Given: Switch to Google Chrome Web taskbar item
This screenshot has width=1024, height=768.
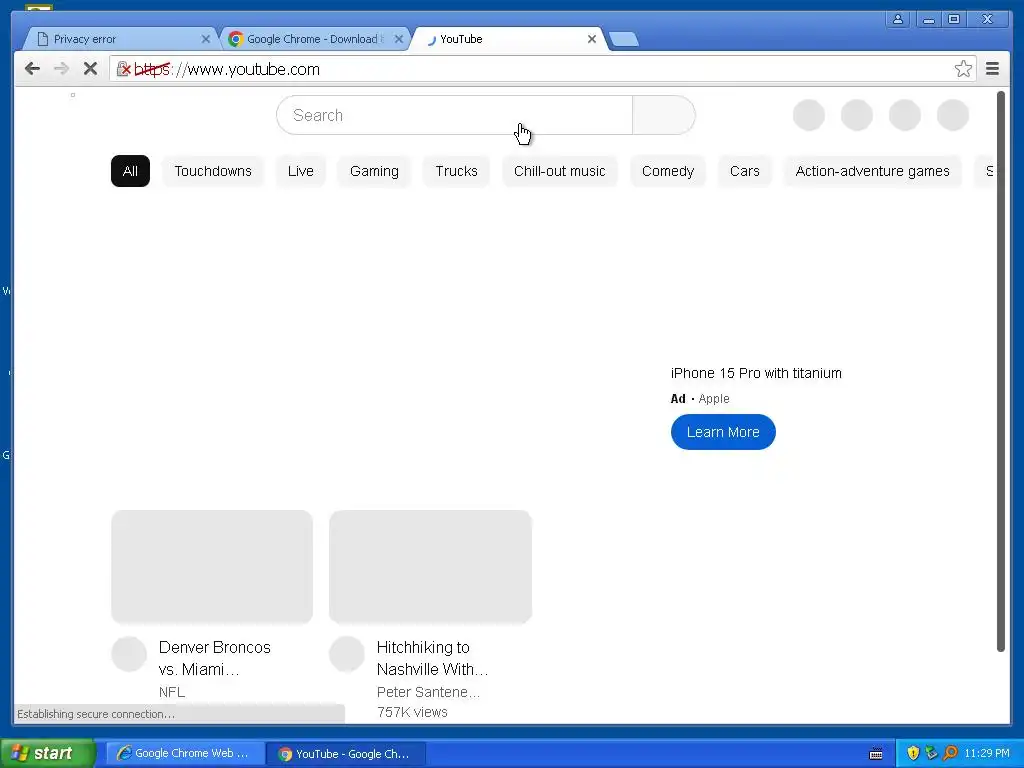Looking at the screenshot, I should pos(185,753).
